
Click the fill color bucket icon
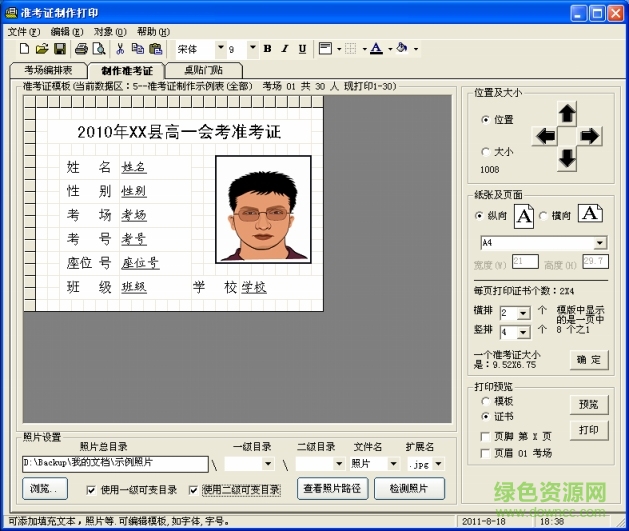(x=402, y=49)
